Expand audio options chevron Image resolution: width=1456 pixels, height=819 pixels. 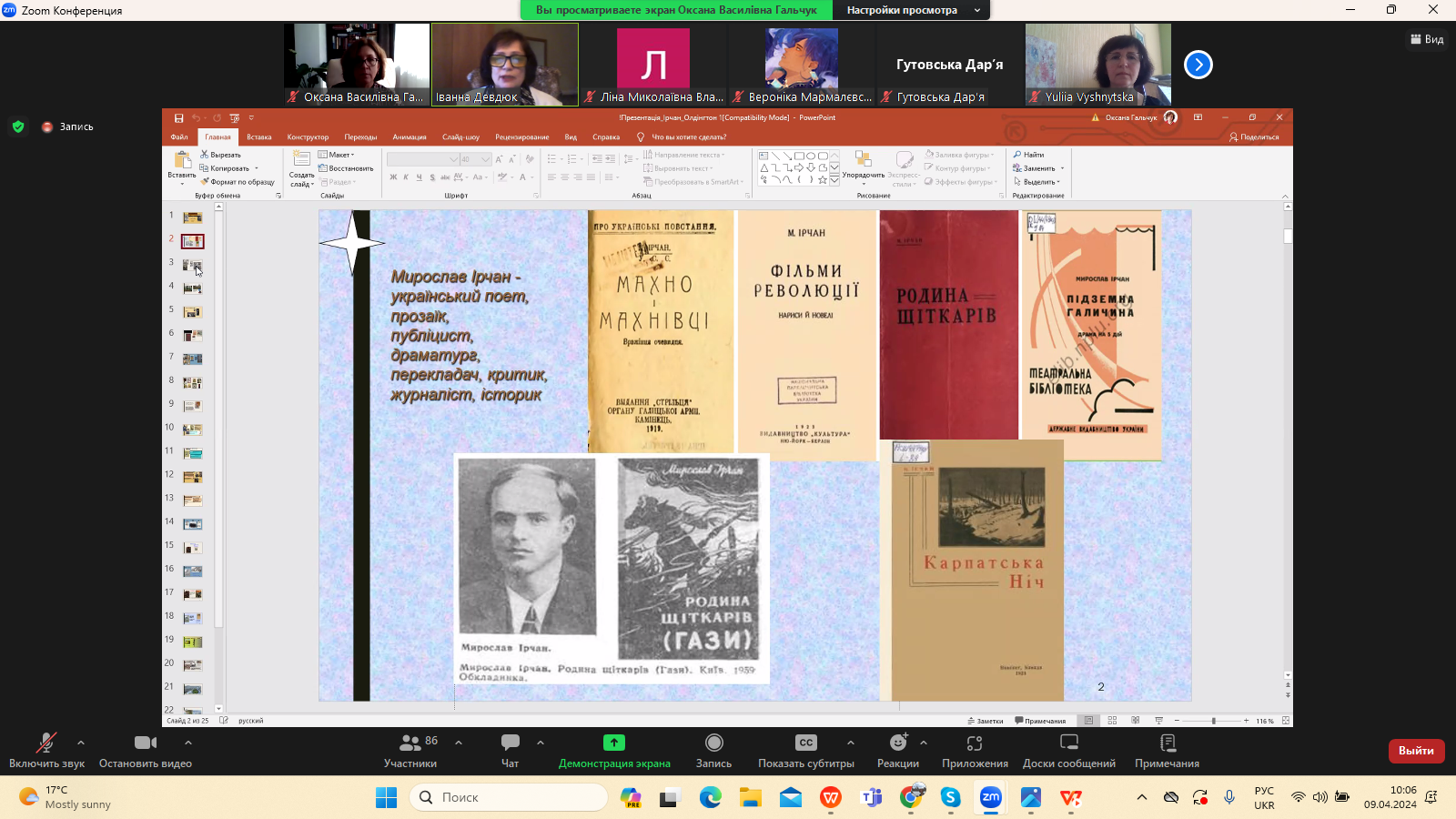point(81,743)
